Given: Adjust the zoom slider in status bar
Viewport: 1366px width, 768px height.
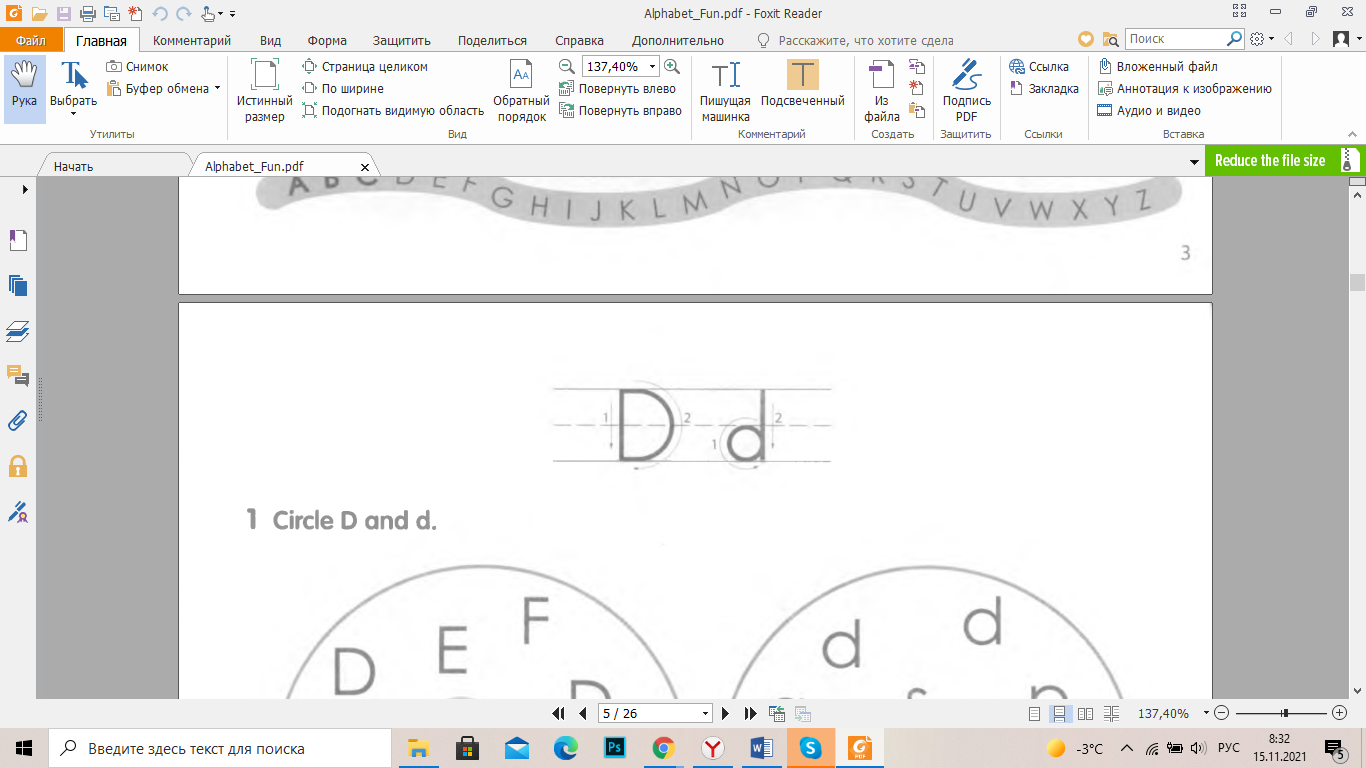Looking at the screenshot, I should 1285,713.
